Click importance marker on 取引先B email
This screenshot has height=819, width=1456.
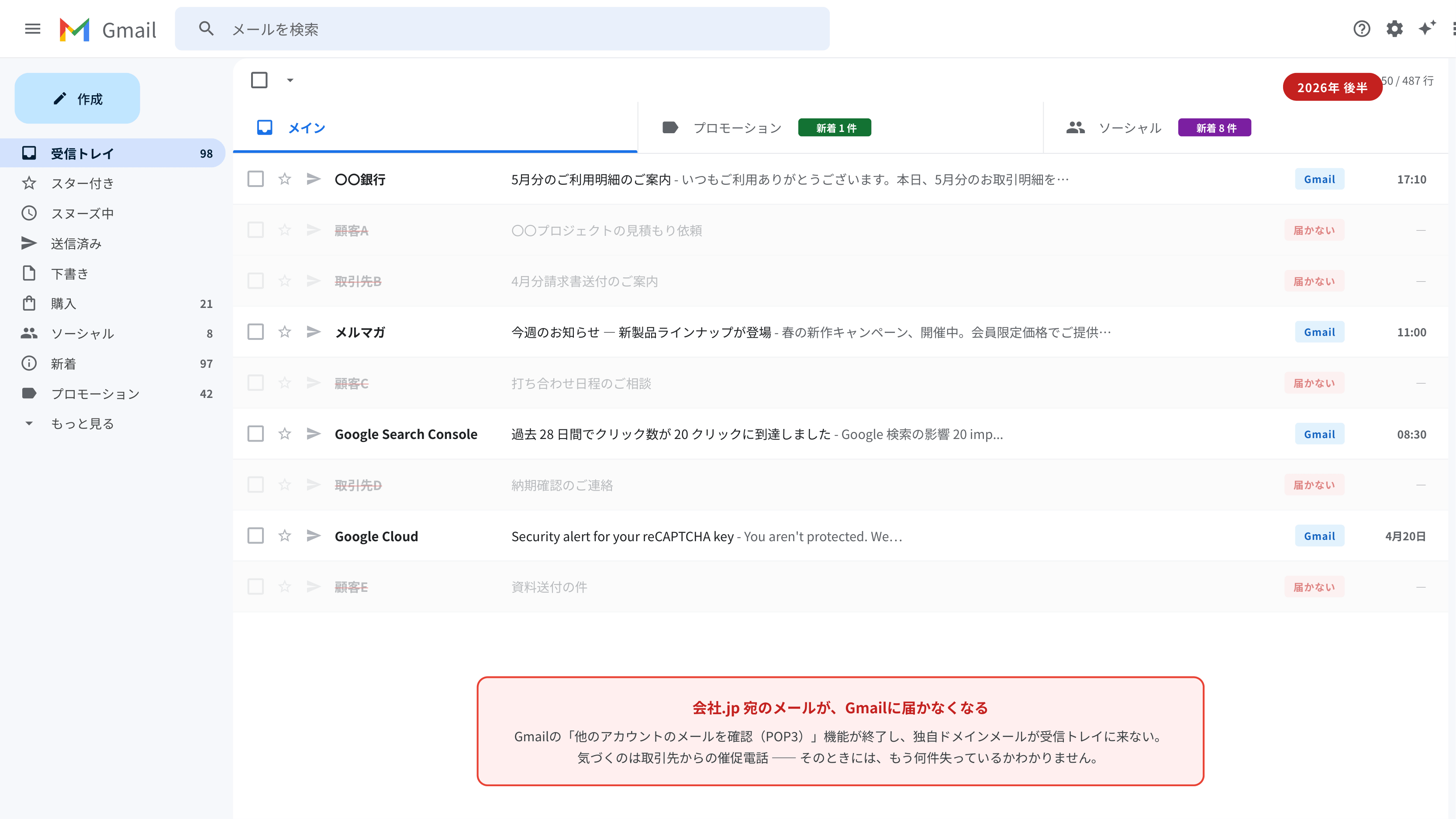pos(314,281)
